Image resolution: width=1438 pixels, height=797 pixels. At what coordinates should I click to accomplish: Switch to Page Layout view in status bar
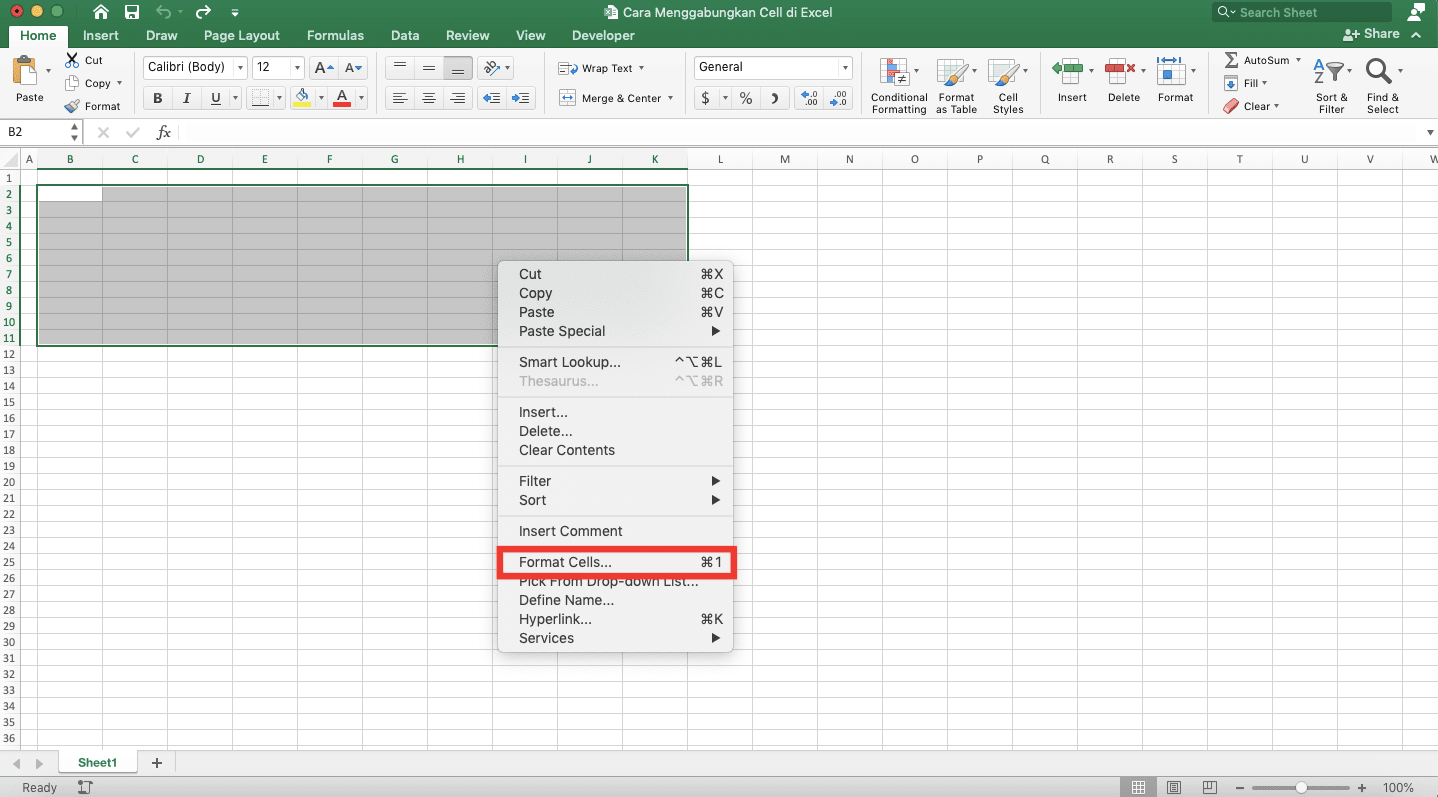point(1174,788)
